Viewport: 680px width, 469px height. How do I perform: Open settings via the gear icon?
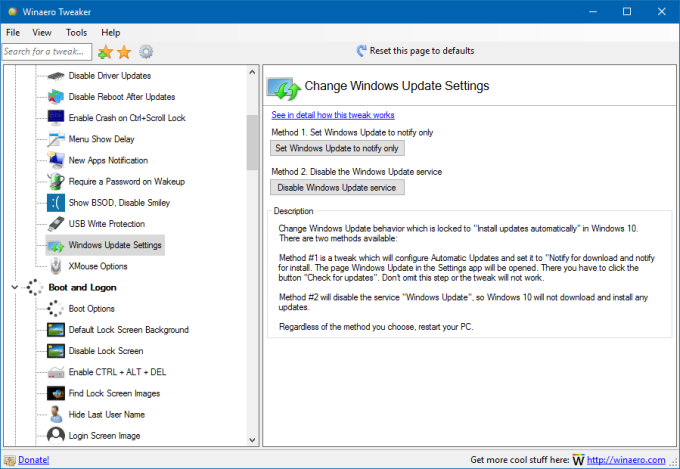point(146,52)
